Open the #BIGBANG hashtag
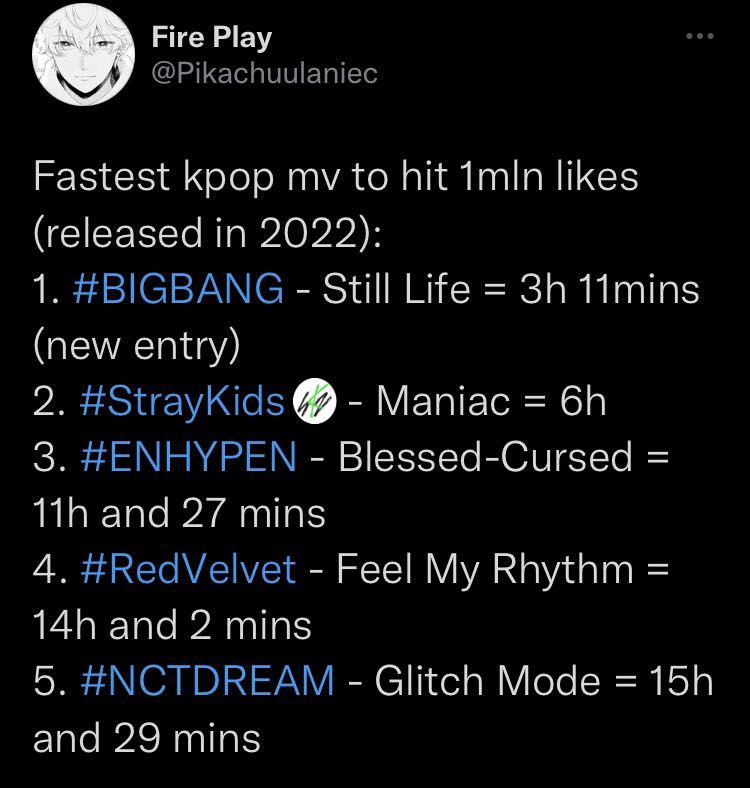Image resolution: width=750 pixels, height=788 pixels. [178, 289]
